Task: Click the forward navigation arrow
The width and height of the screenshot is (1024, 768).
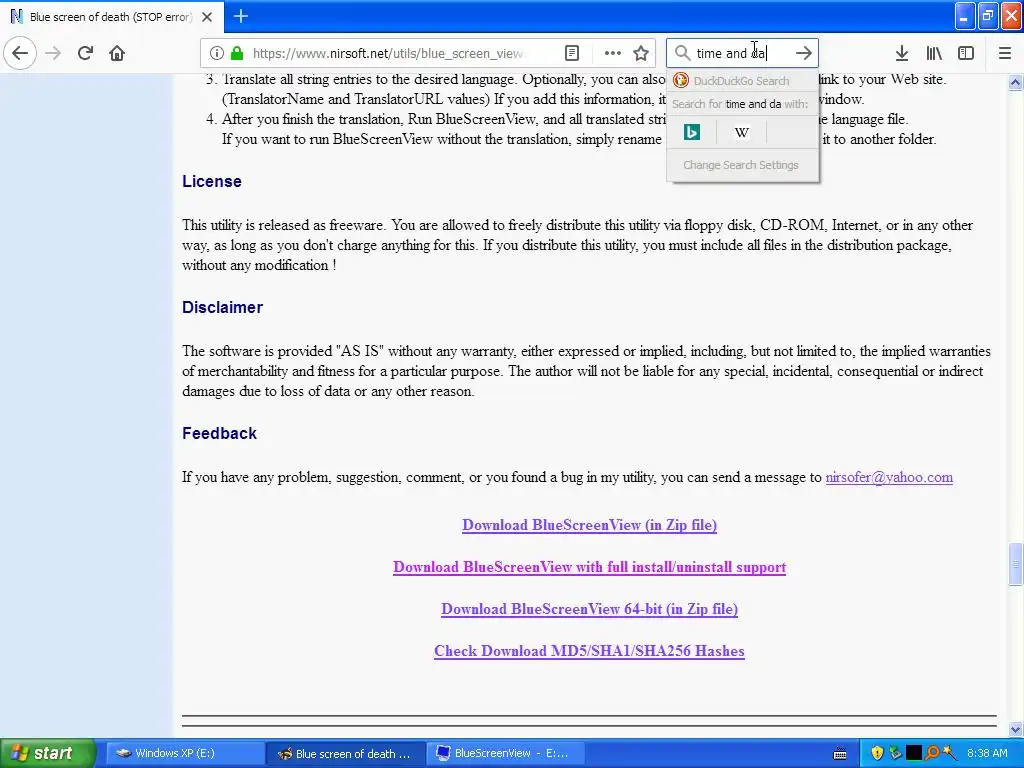Action: (x=53, y=53)
